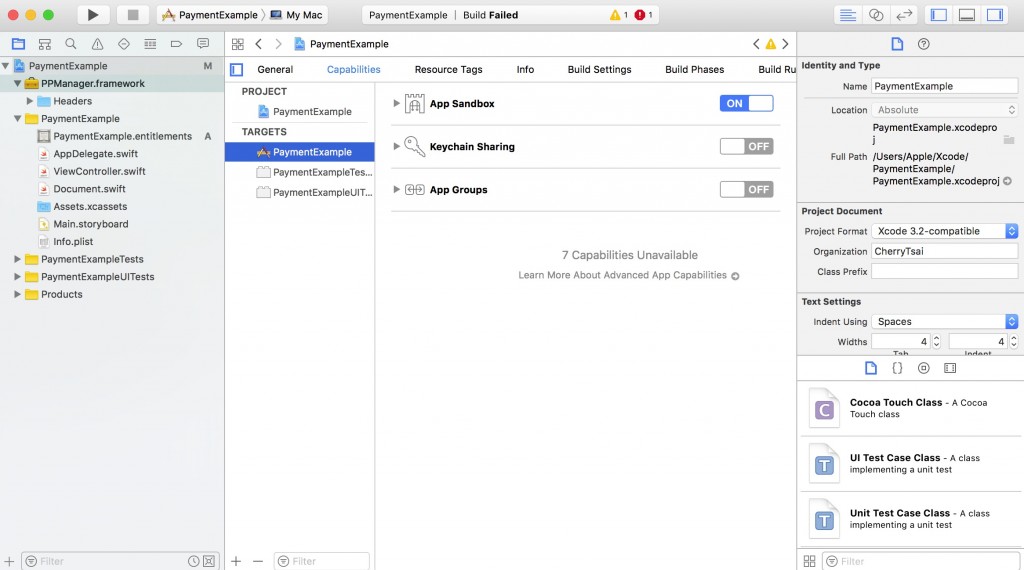Choose the My Mac run destination

point(296,14)
